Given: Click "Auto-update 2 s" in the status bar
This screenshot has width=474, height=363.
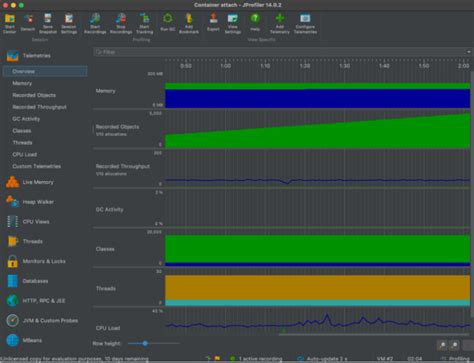Looking at the screenshot, I should [x=327, y=359].
